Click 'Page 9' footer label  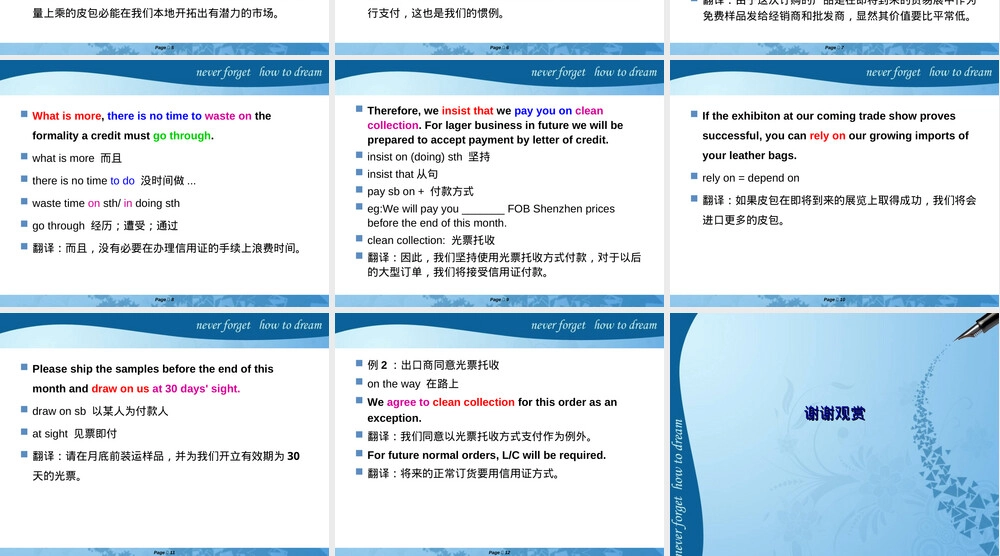tap(499, 300)
